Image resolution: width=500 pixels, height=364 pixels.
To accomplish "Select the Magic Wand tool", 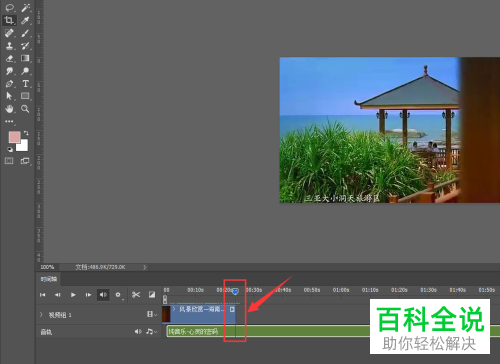I will 25,8.
